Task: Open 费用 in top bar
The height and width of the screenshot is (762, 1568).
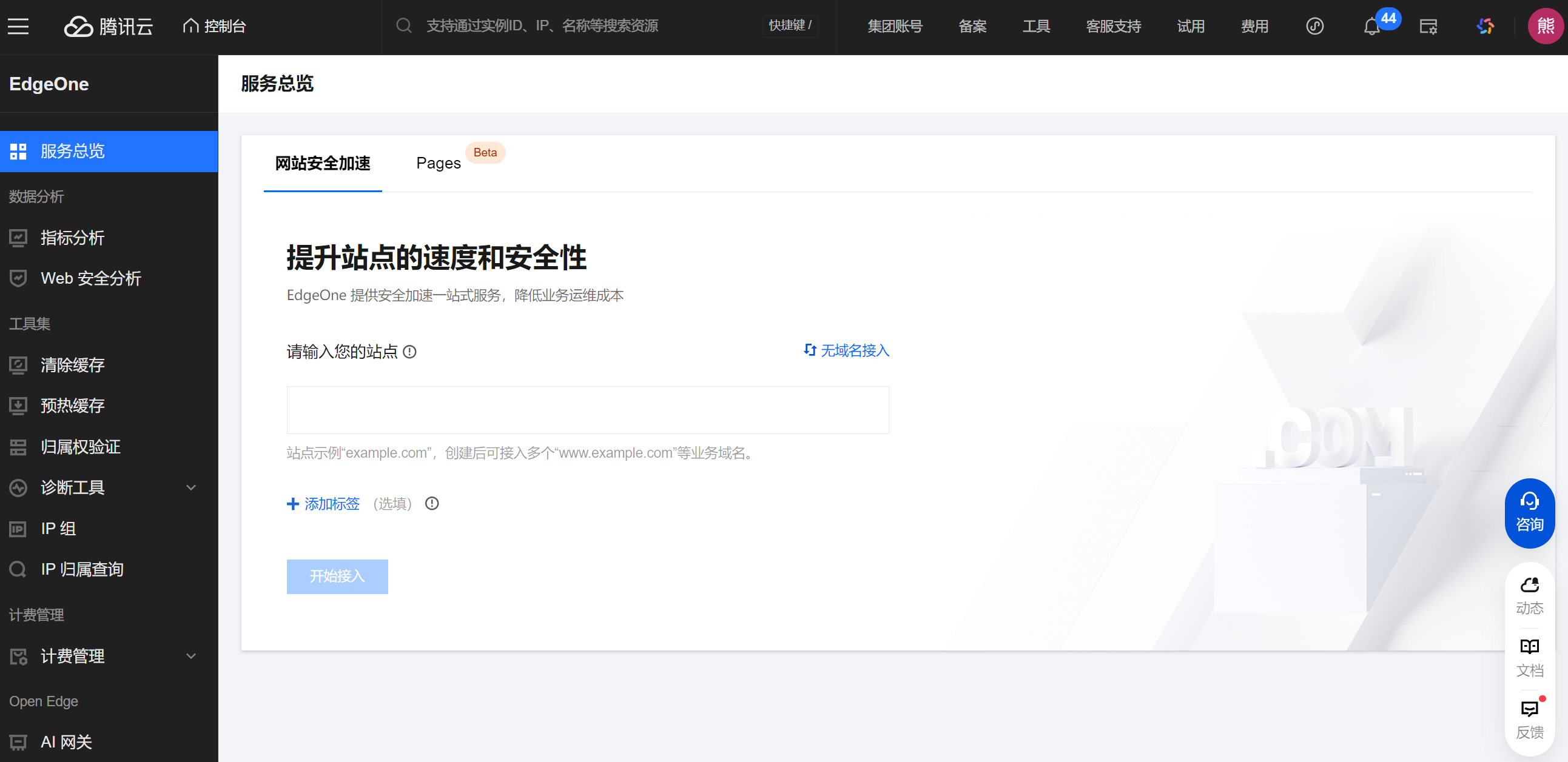Action: [1254, 26]
